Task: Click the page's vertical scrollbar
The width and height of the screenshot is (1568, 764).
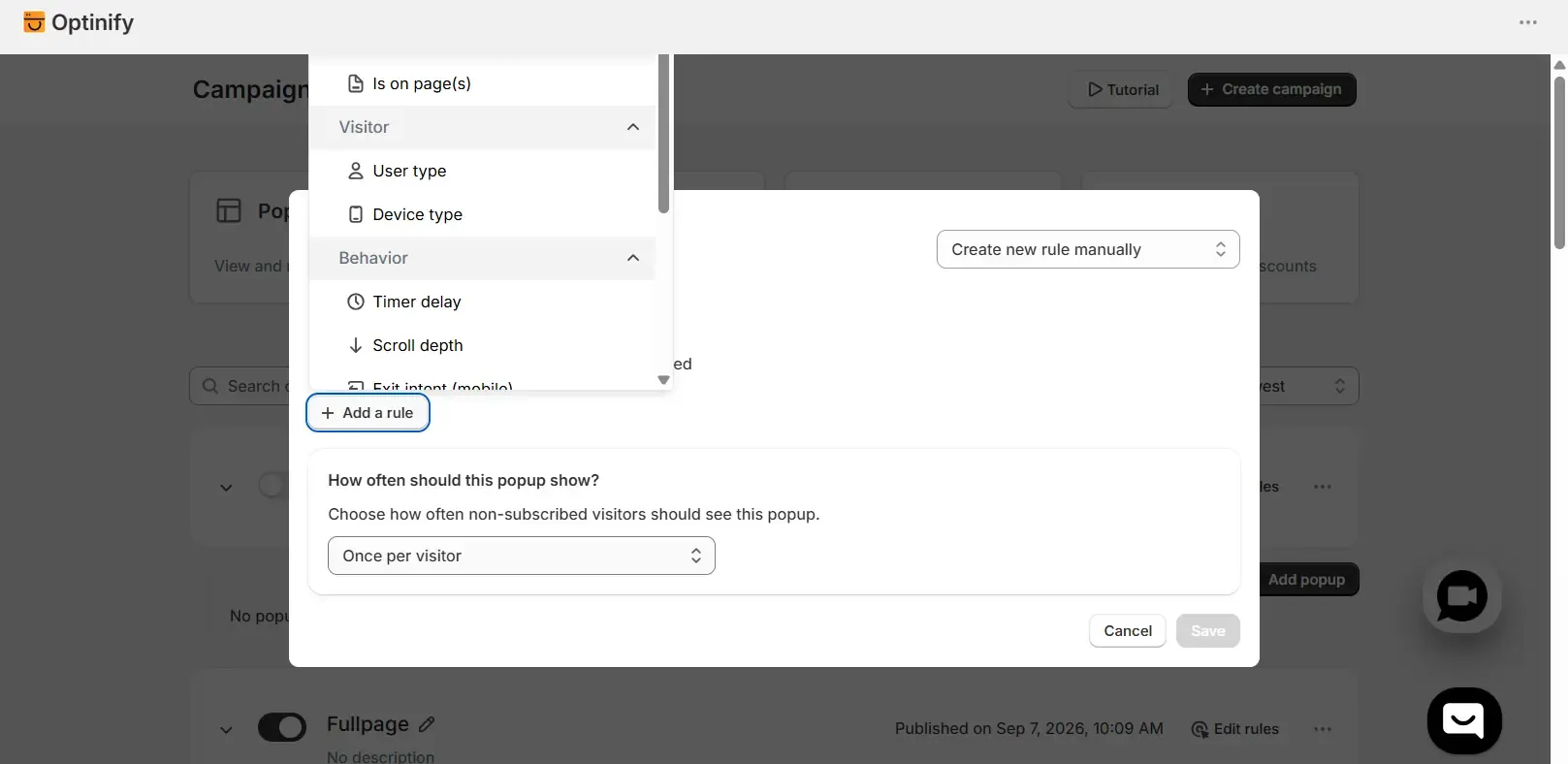Action: [x=1559, y=163]
